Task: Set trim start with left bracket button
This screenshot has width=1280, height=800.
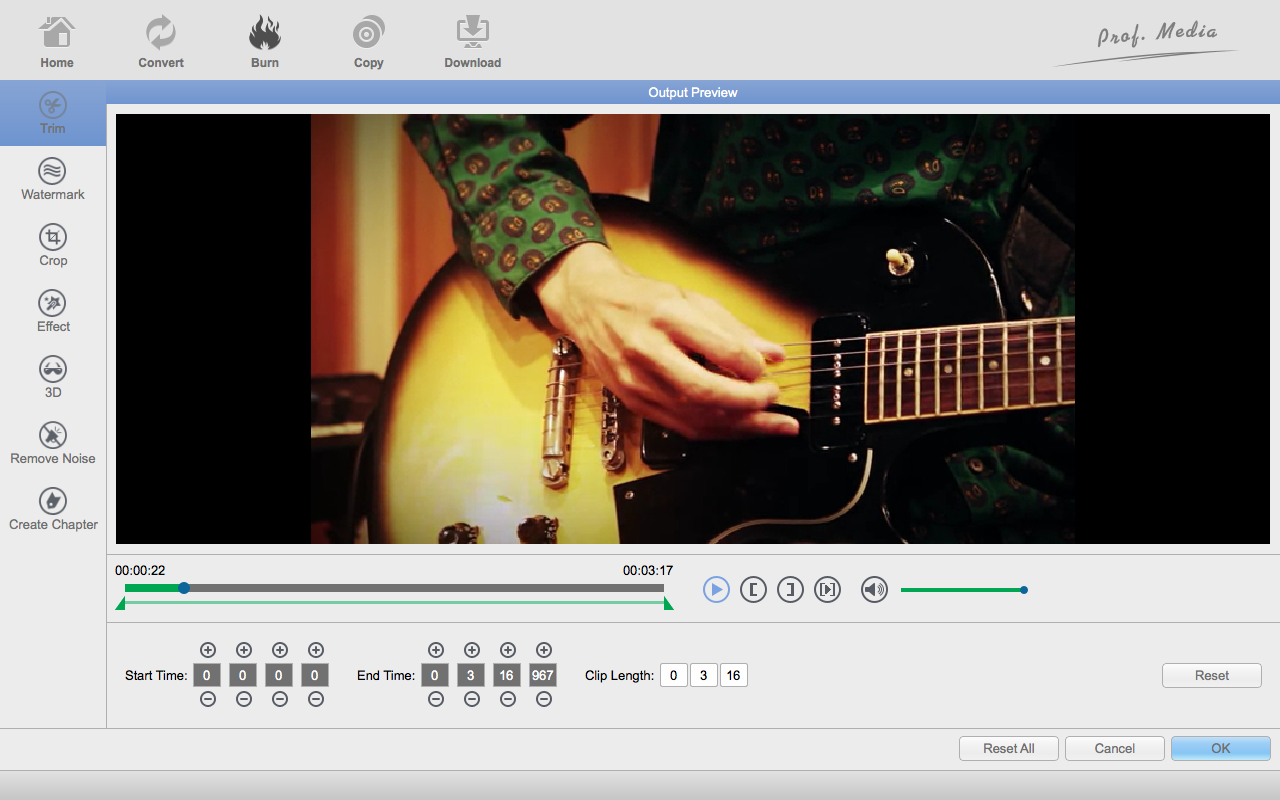Action: pyautogui.click(x=753, y=590)
